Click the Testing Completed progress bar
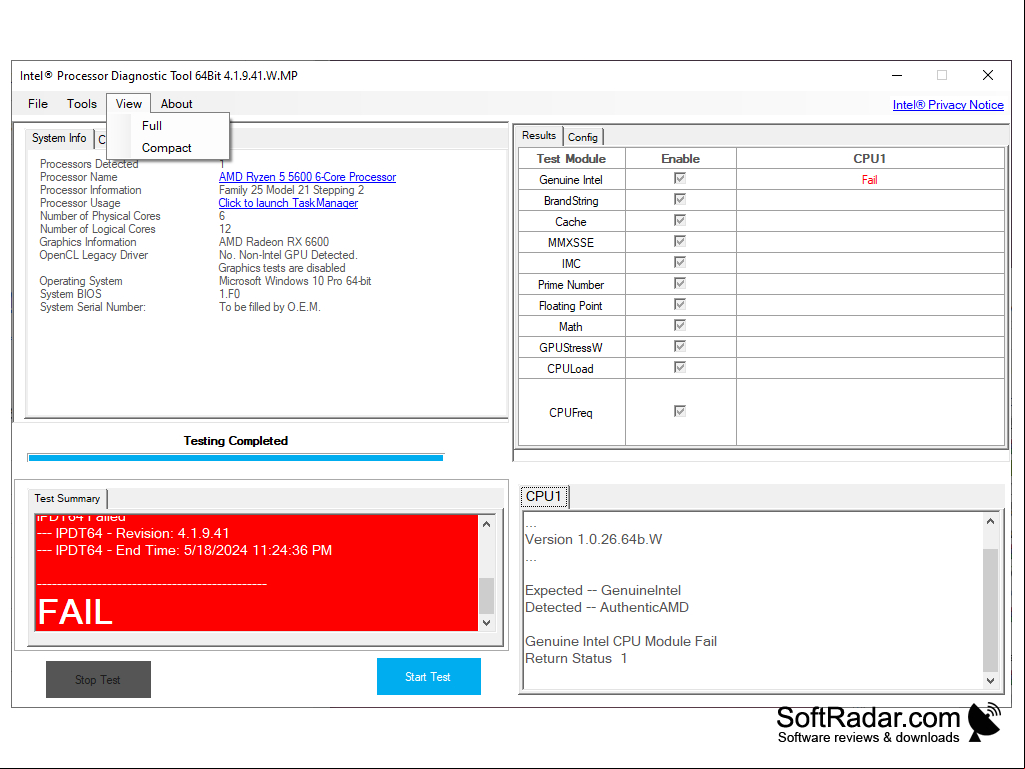The image size is (1025, 769). 235,458
